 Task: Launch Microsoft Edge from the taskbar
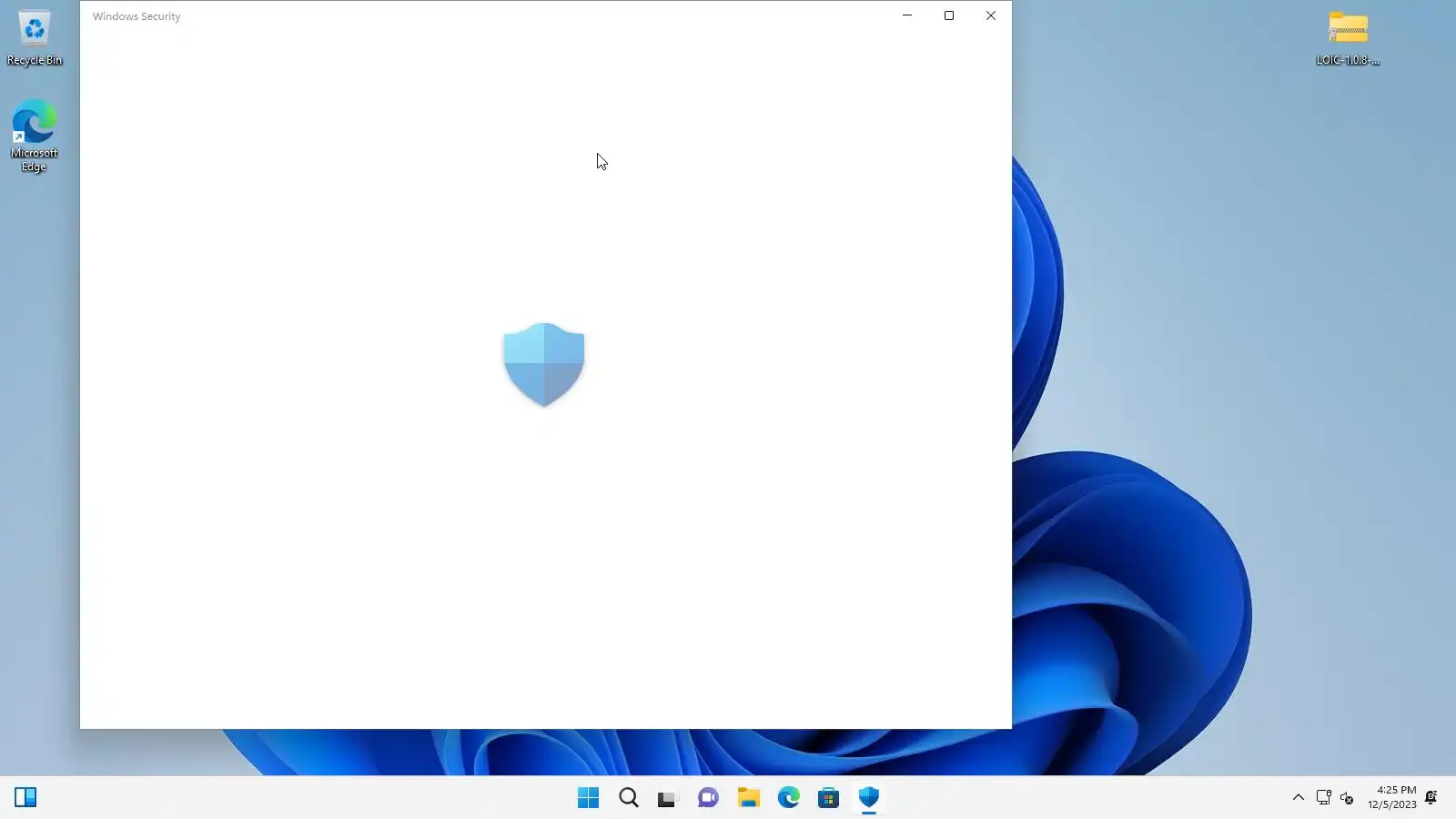[789, 798]
